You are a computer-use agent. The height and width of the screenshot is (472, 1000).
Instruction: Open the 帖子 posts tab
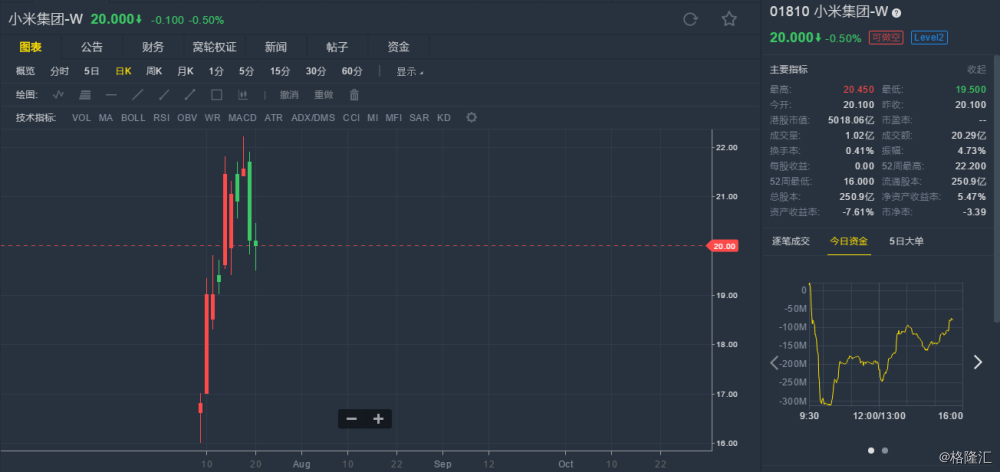coord(337,47)
